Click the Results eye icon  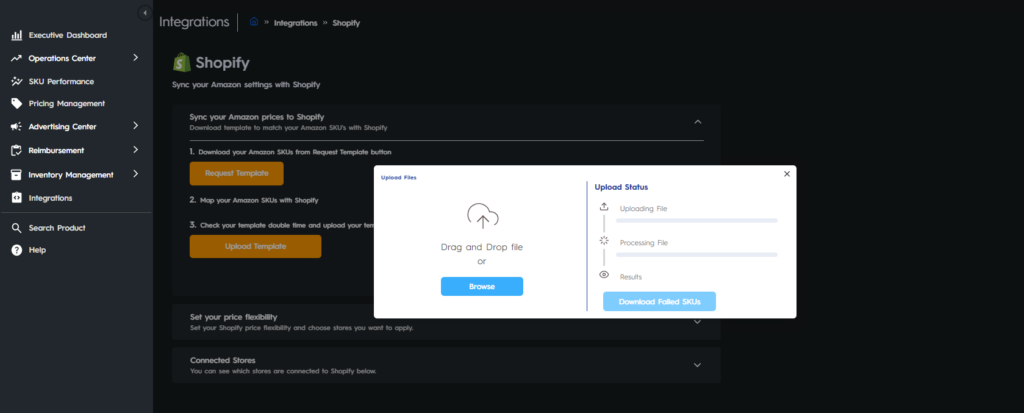604,274
